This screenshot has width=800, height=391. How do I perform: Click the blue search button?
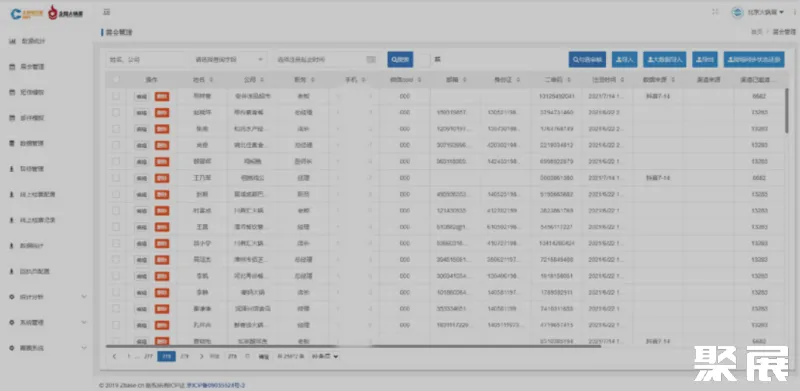[x=400, y=60]
